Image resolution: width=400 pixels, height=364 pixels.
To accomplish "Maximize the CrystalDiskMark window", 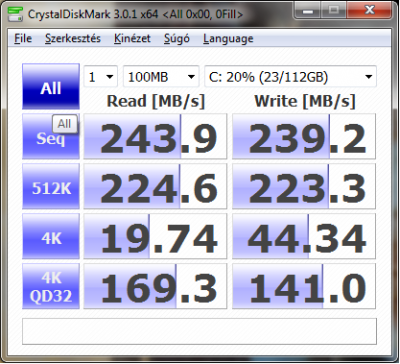I will point(334,10).
